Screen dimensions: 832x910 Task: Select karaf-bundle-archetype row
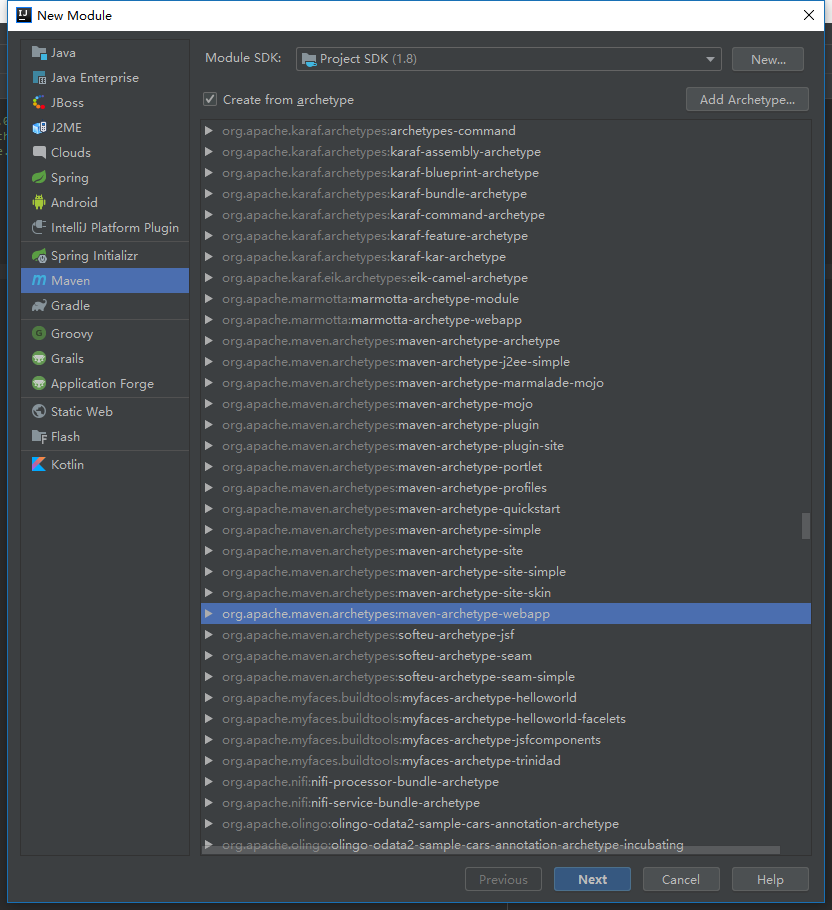point(505,194)
